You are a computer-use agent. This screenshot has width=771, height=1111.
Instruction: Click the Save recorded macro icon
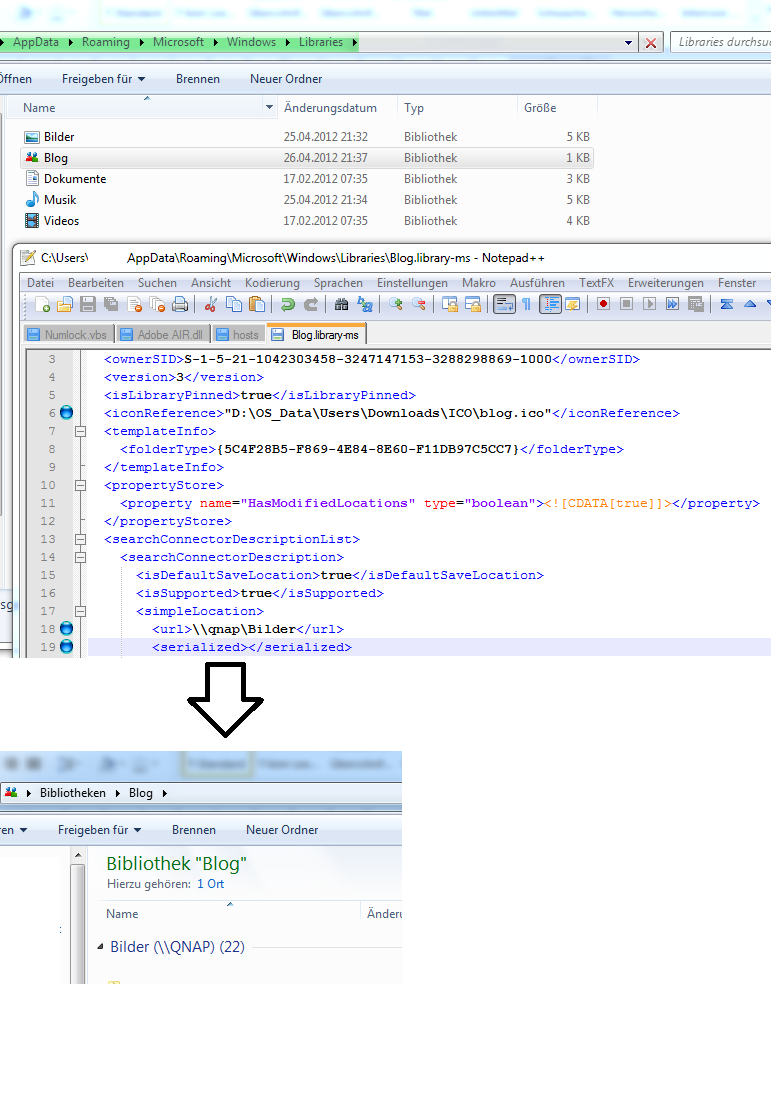[x=696, y=304]
